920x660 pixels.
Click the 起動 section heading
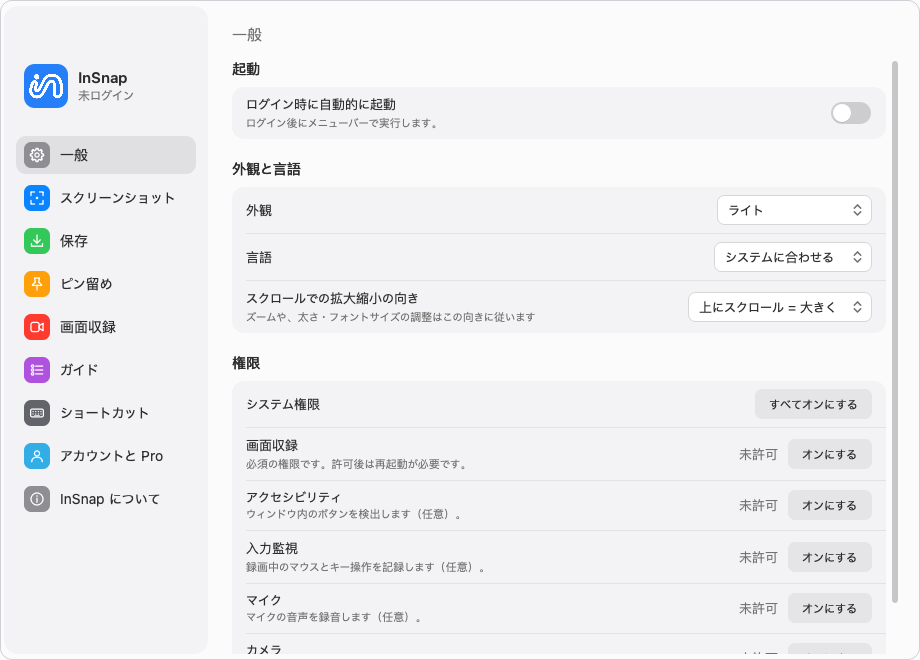[246, 69]
